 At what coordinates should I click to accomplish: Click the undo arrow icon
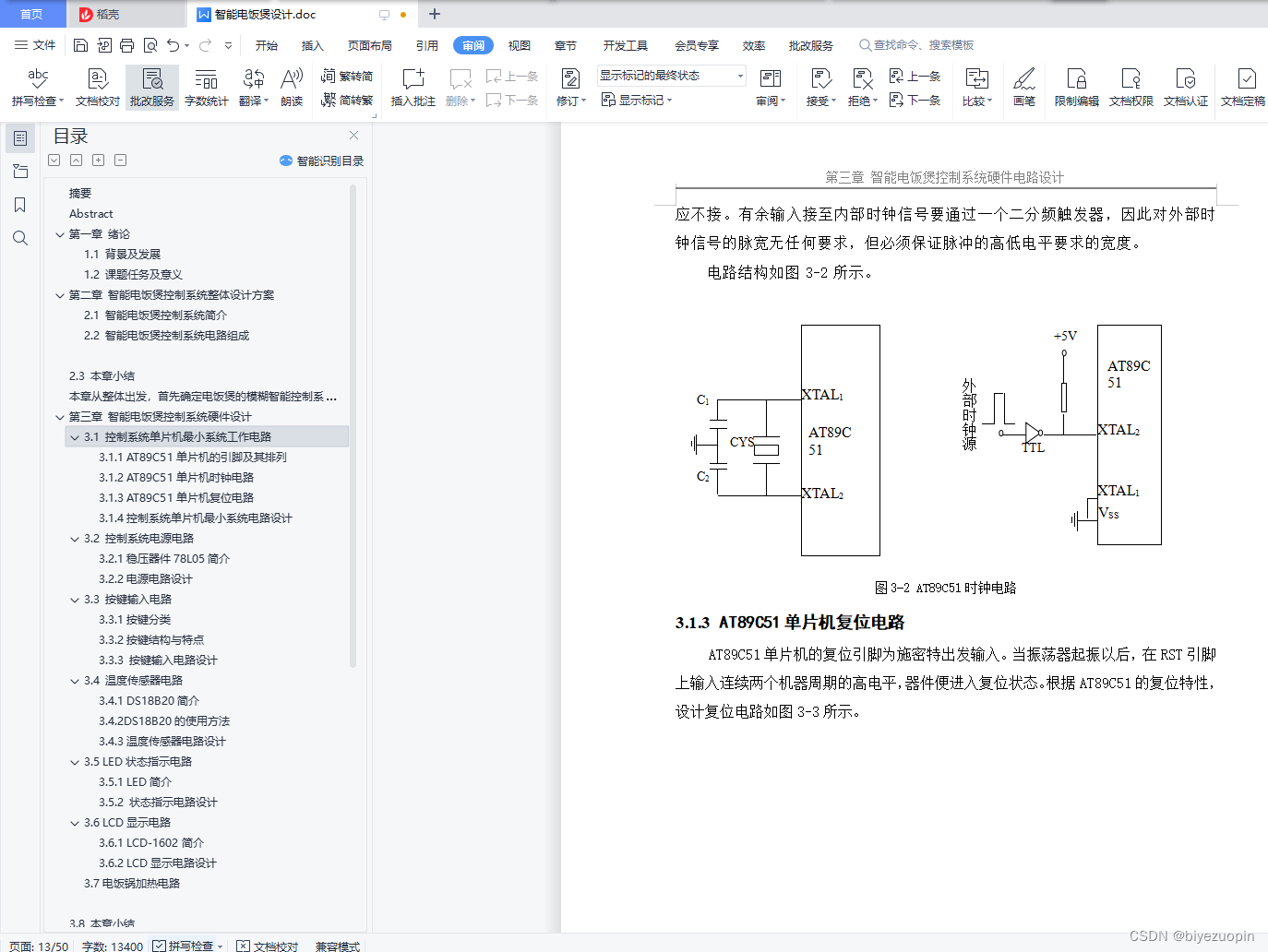click(x=173, y=45)
